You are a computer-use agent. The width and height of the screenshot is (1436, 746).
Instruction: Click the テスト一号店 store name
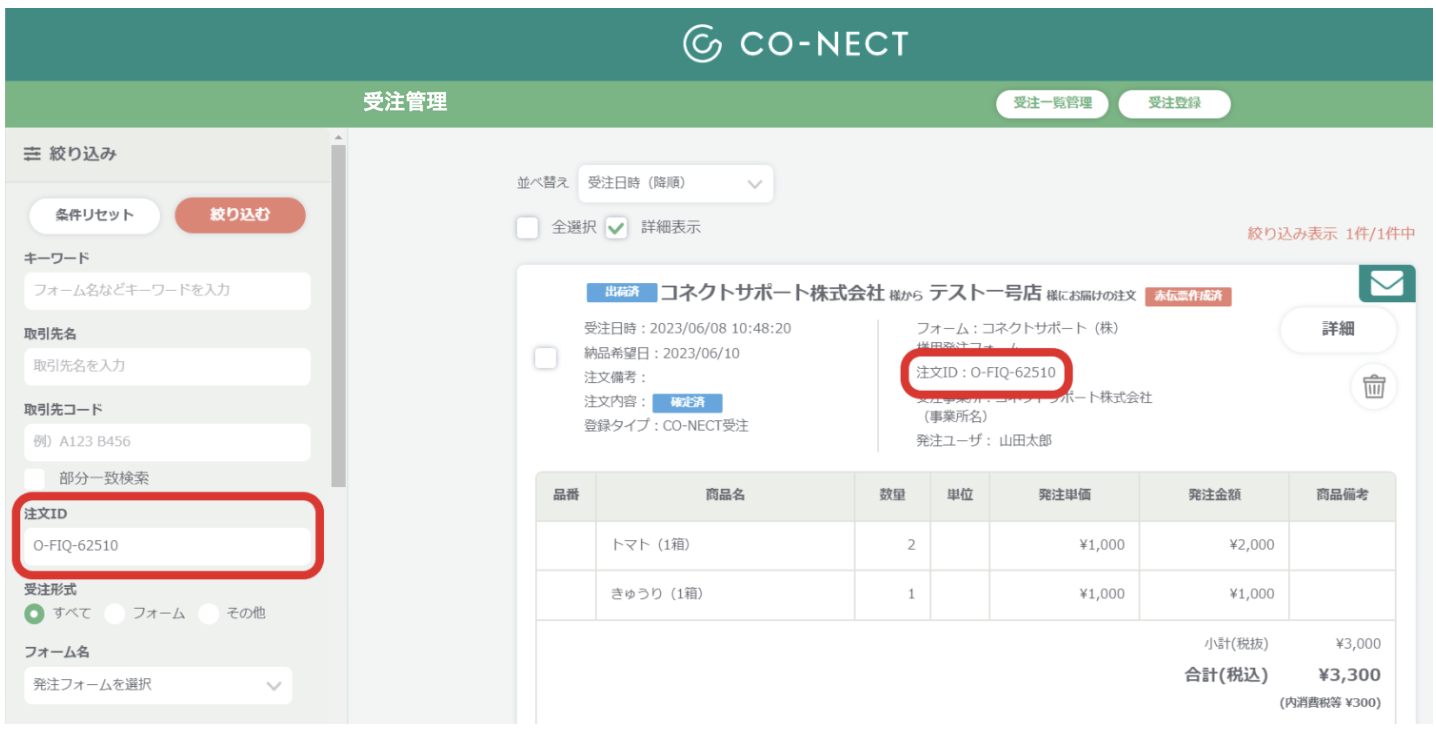pos(985,293)
